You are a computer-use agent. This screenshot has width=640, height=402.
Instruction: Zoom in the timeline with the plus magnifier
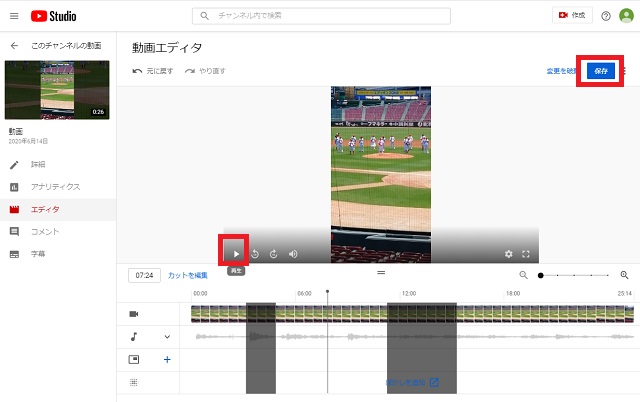[x=624, y=275]
